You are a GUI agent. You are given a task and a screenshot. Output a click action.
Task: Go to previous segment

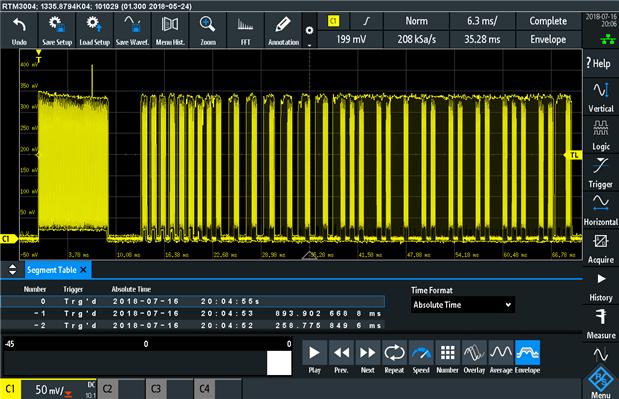coord(341,358)
